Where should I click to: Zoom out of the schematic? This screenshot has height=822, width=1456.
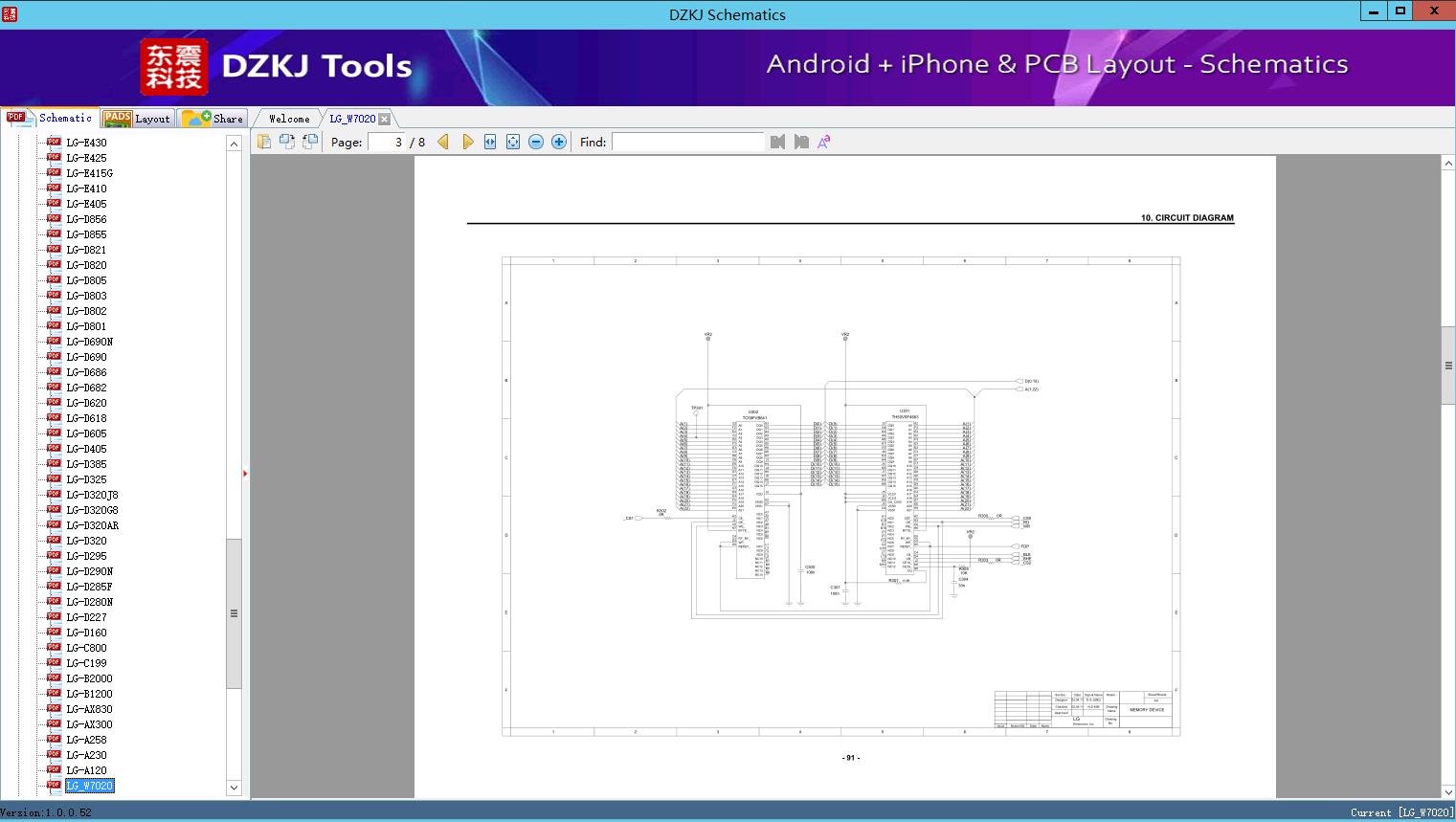536,142
